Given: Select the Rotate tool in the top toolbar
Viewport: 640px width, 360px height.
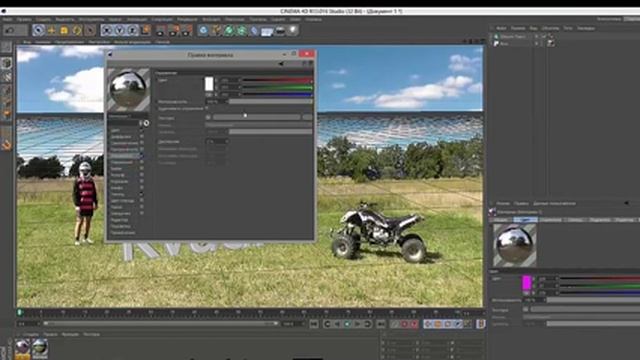Looking at the screenshot, I should point(77,30).
